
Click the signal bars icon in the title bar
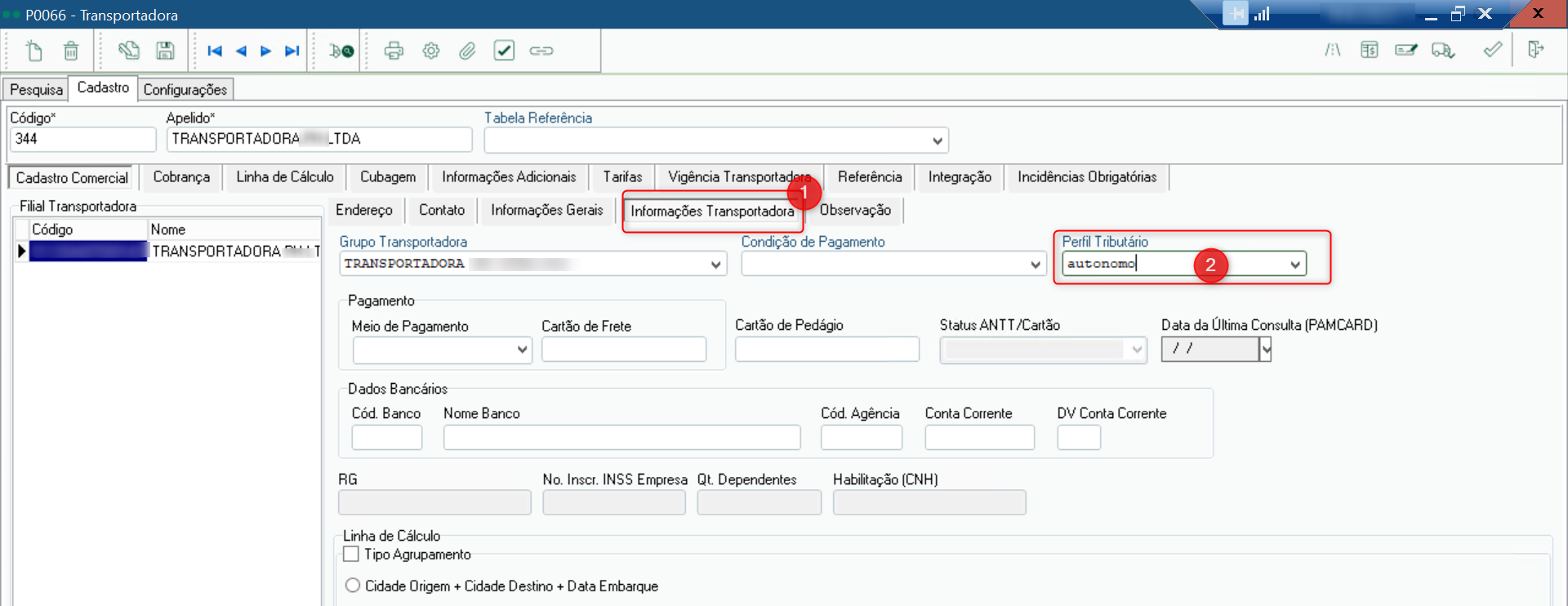(1262, 14)
